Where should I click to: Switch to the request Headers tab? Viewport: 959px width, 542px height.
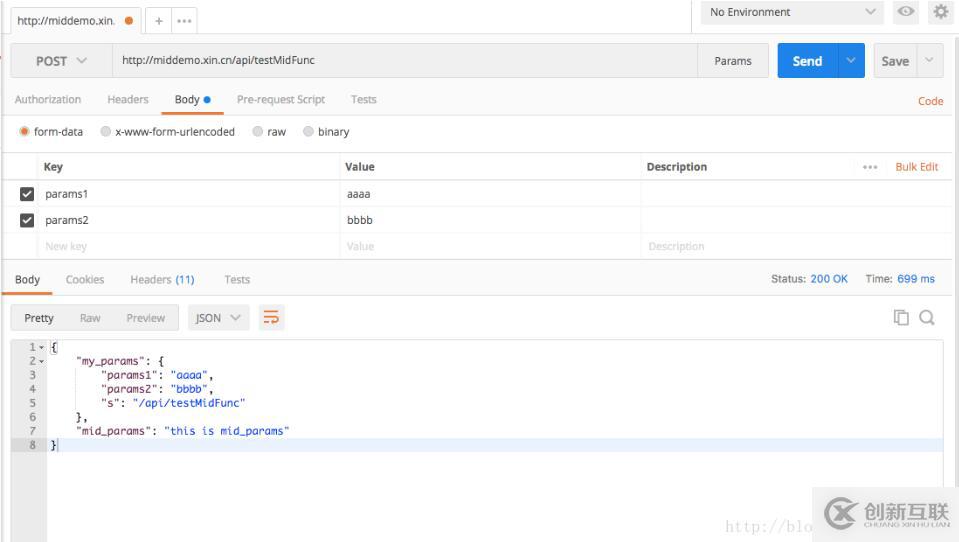coord(128,100)
